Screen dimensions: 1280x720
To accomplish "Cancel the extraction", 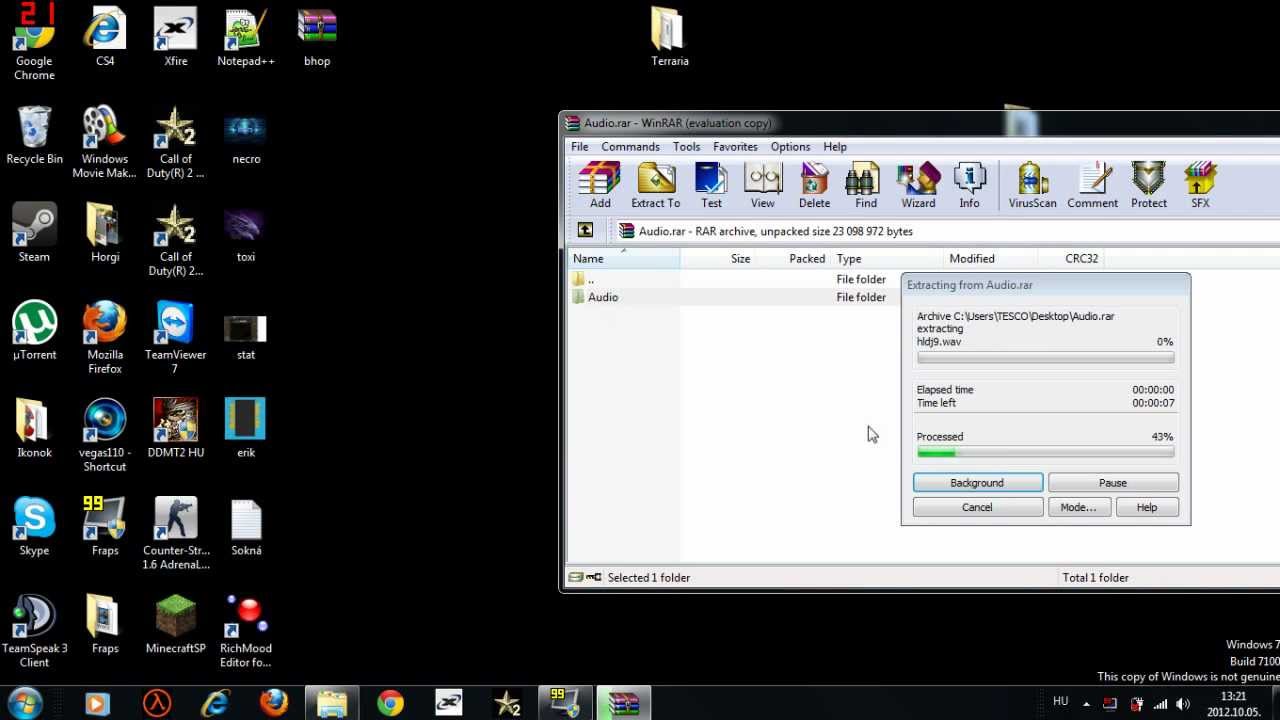I will [x=977, y=508].
